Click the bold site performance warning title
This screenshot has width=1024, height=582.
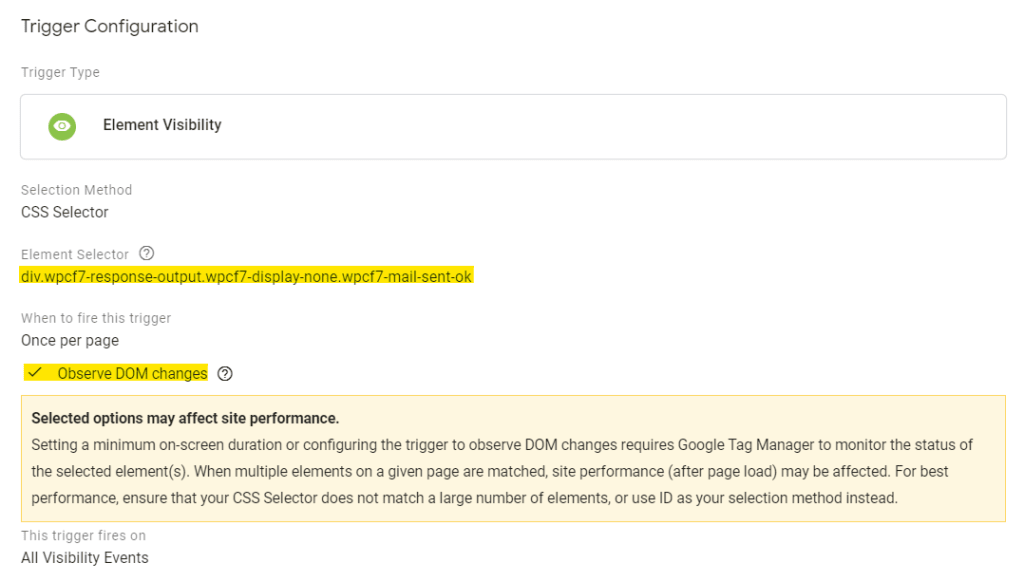click(x=185, y=418)
